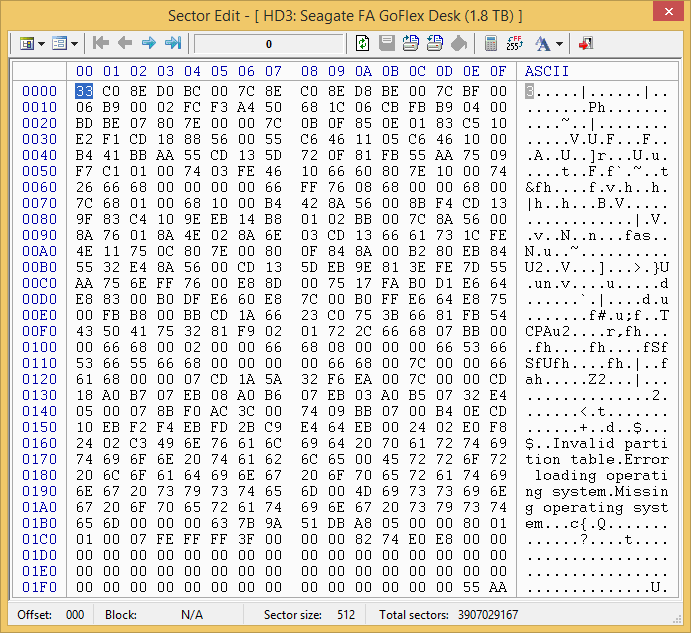Jump to the last sector
The height and width of the screenshot is (633, 691).
[173, 43]
